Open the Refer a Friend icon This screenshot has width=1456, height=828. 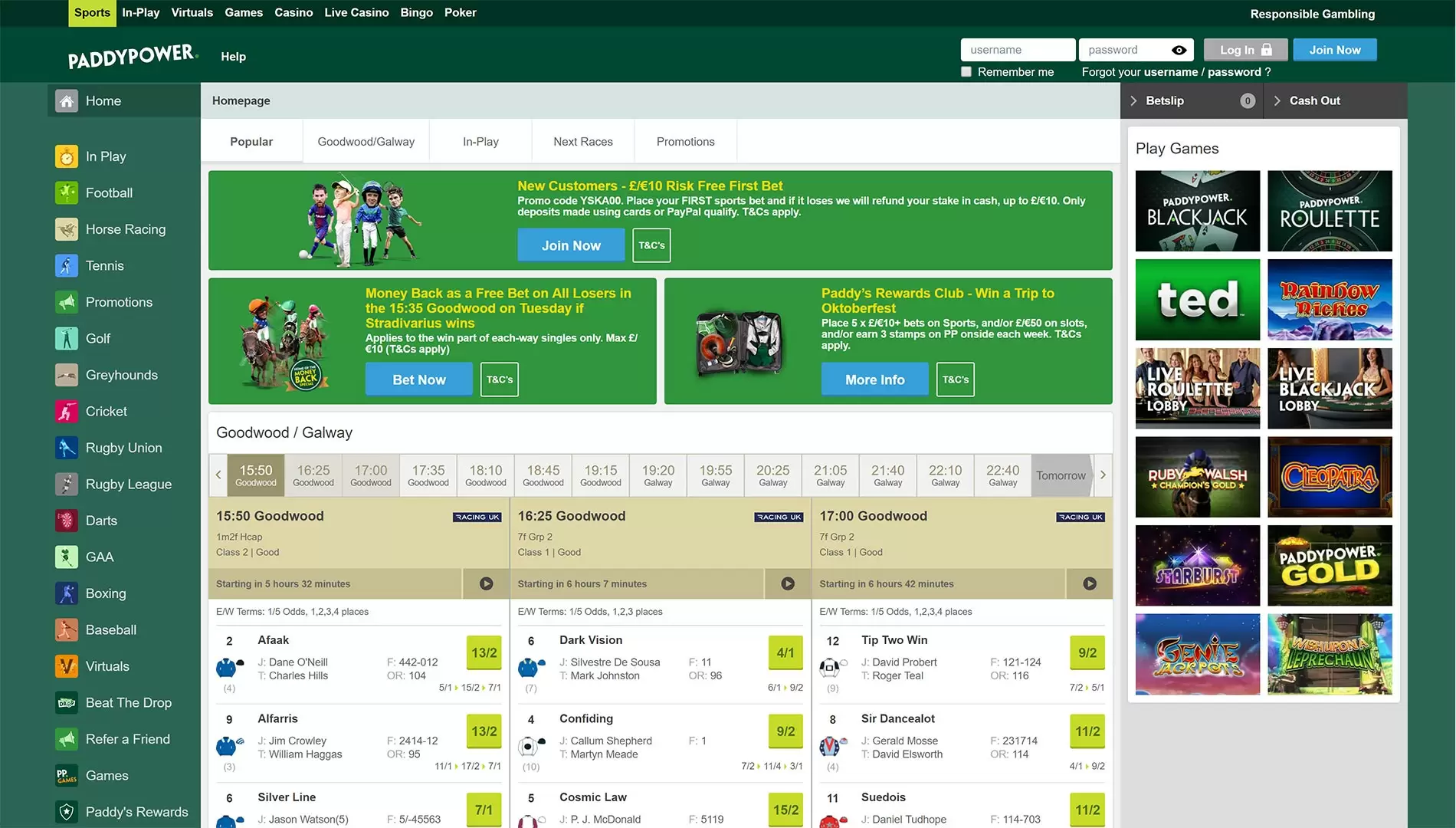67,739
